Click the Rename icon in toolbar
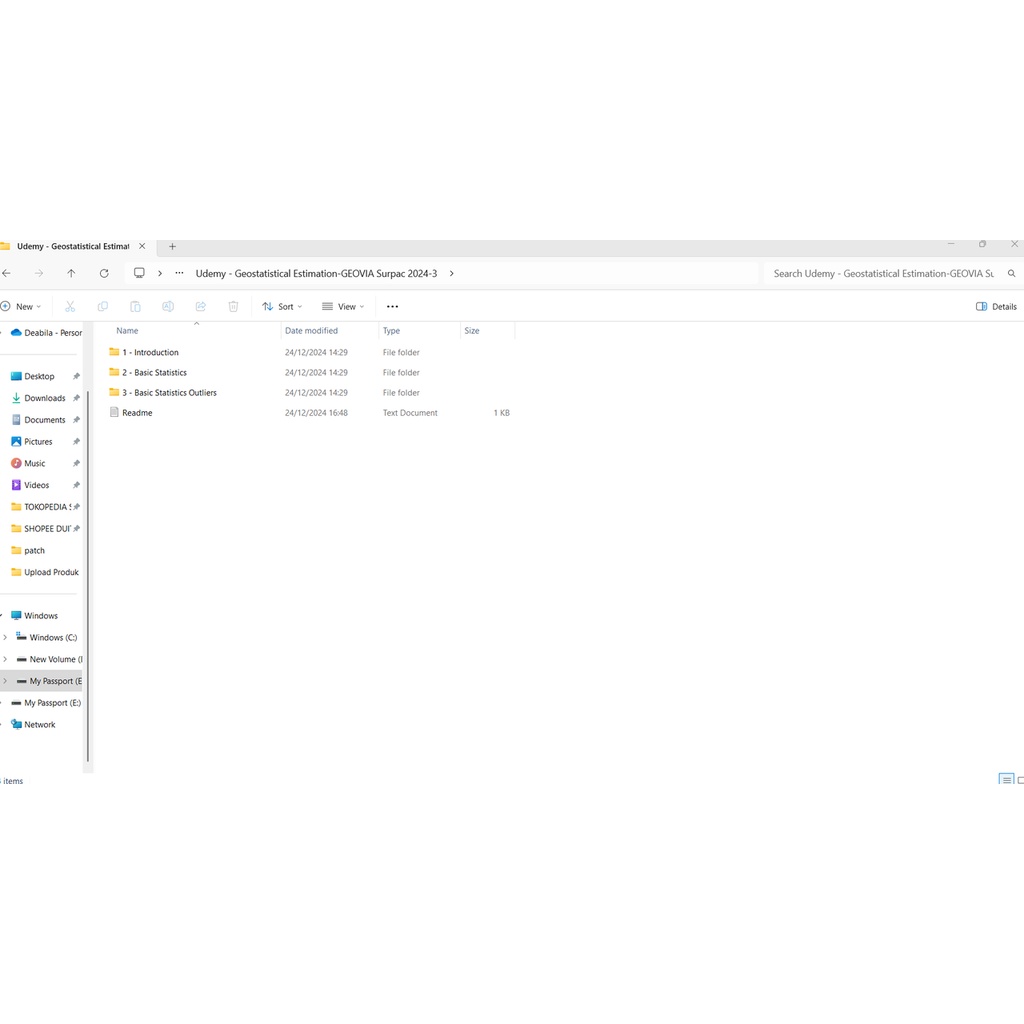The width and height of the screenshot is (1024, 1024). tap(168, 307)
